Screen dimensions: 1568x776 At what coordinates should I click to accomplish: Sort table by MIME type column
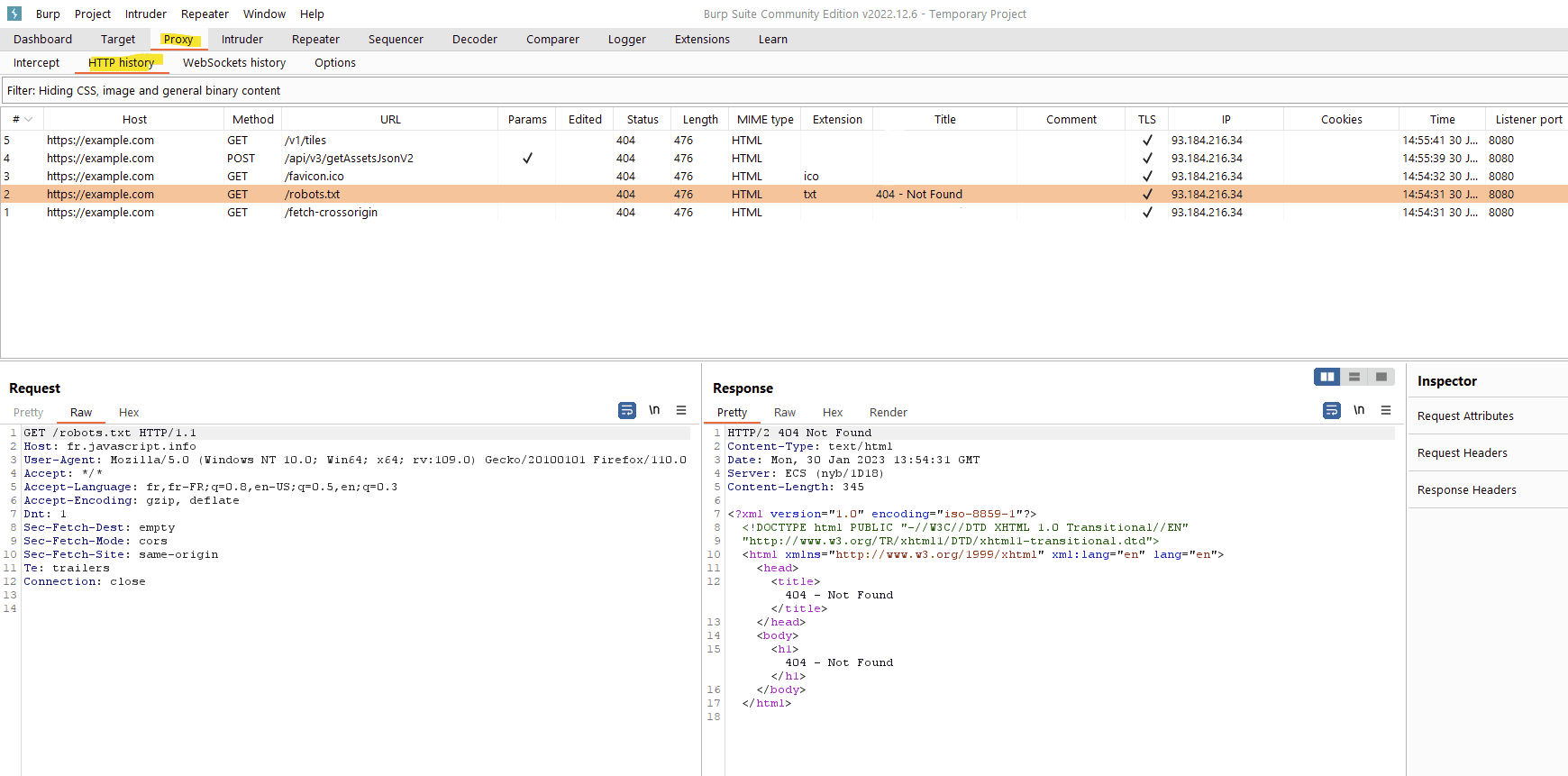point(765,119)
